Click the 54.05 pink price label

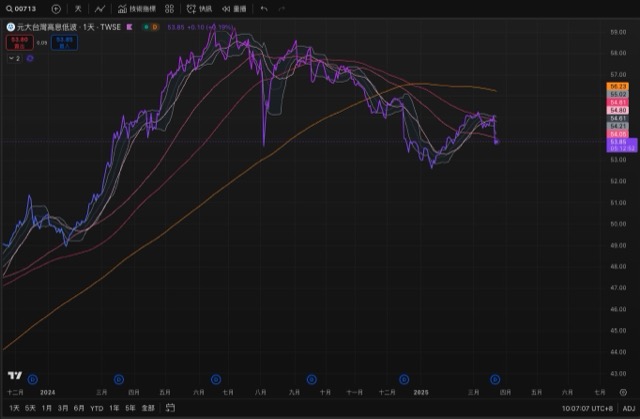coord(618,134)
